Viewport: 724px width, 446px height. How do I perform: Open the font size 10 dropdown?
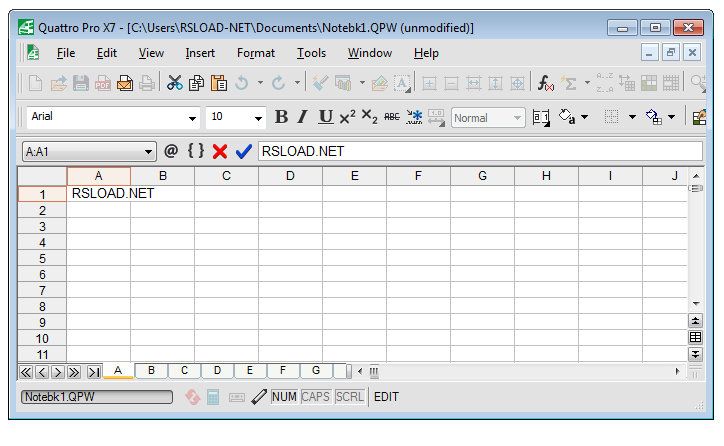coord(258,118)
